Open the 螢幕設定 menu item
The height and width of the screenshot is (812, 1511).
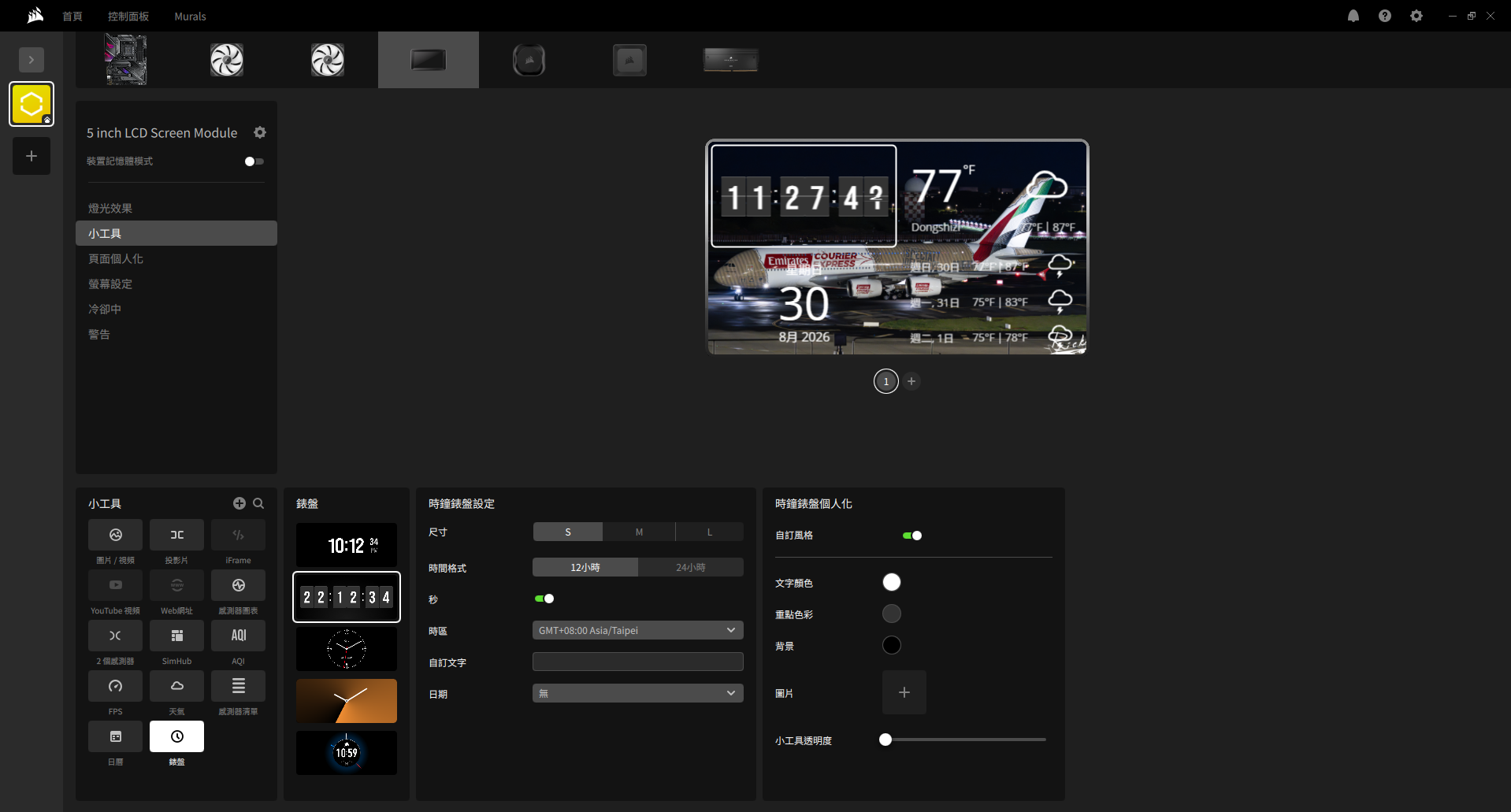(x=176, y=284)
